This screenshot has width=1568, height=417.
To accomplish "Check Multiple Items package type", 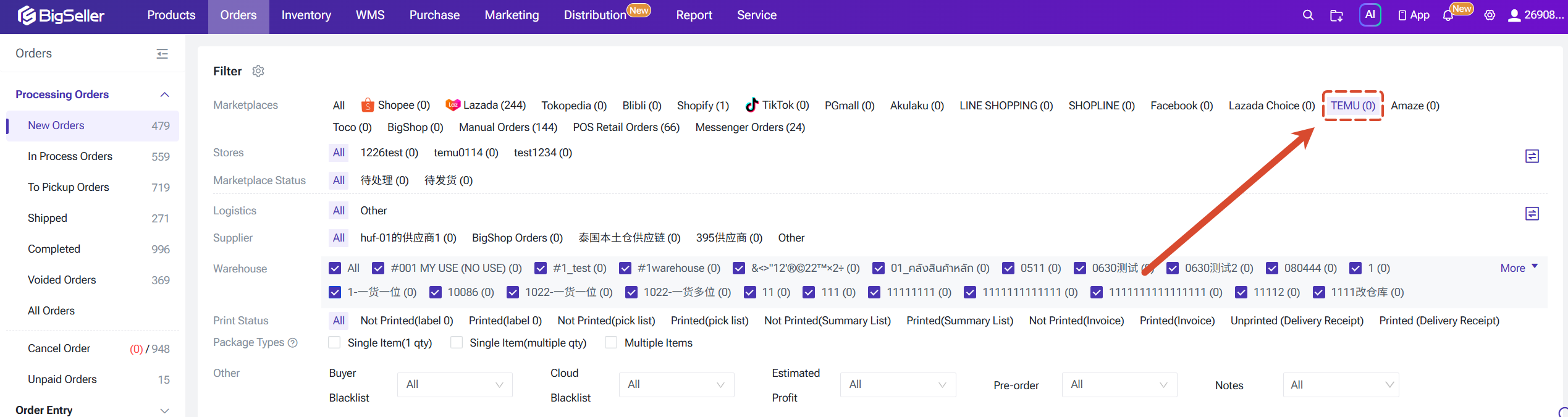I will 611,342.
